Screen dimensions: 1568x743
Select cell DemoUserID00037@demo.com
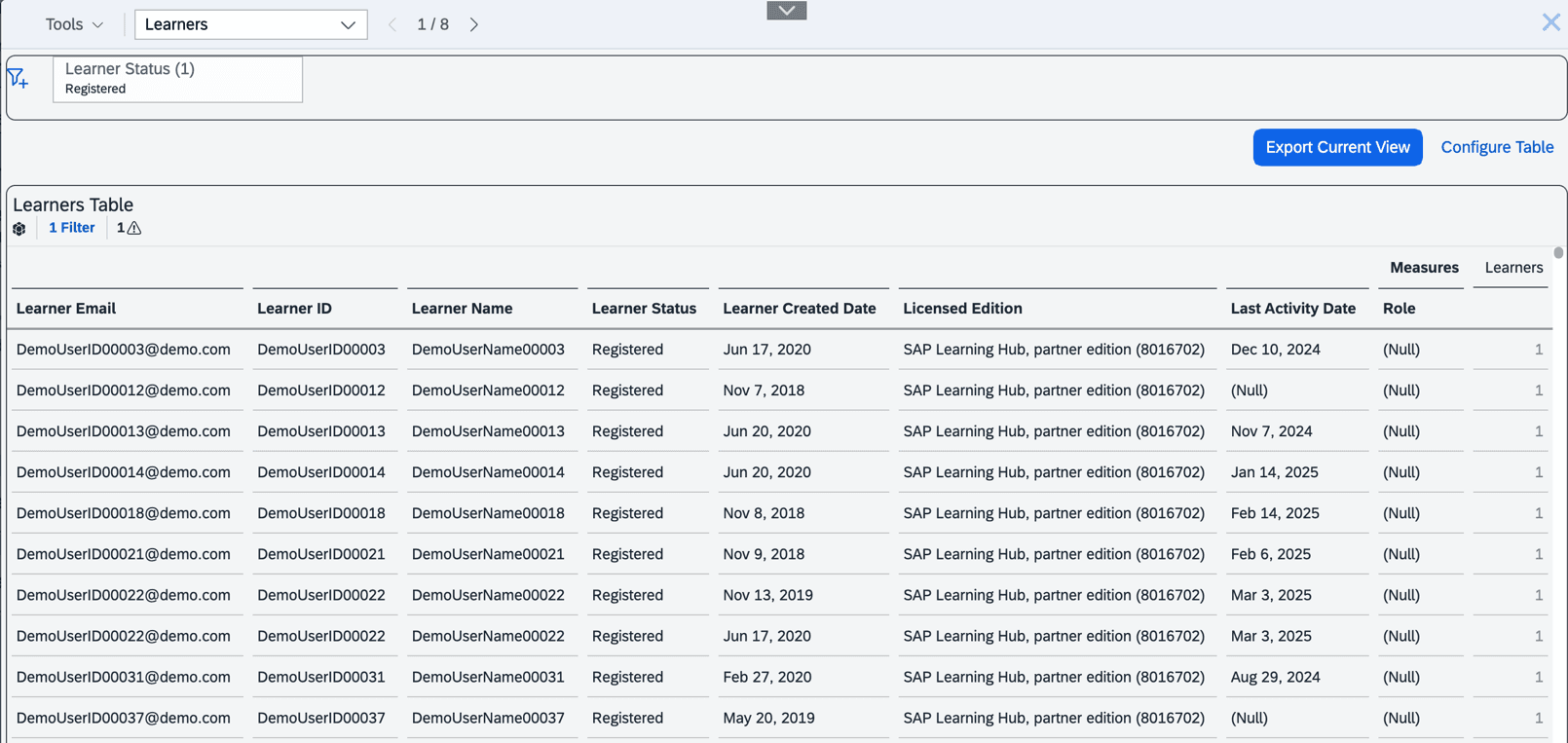(x=124, y=718)
